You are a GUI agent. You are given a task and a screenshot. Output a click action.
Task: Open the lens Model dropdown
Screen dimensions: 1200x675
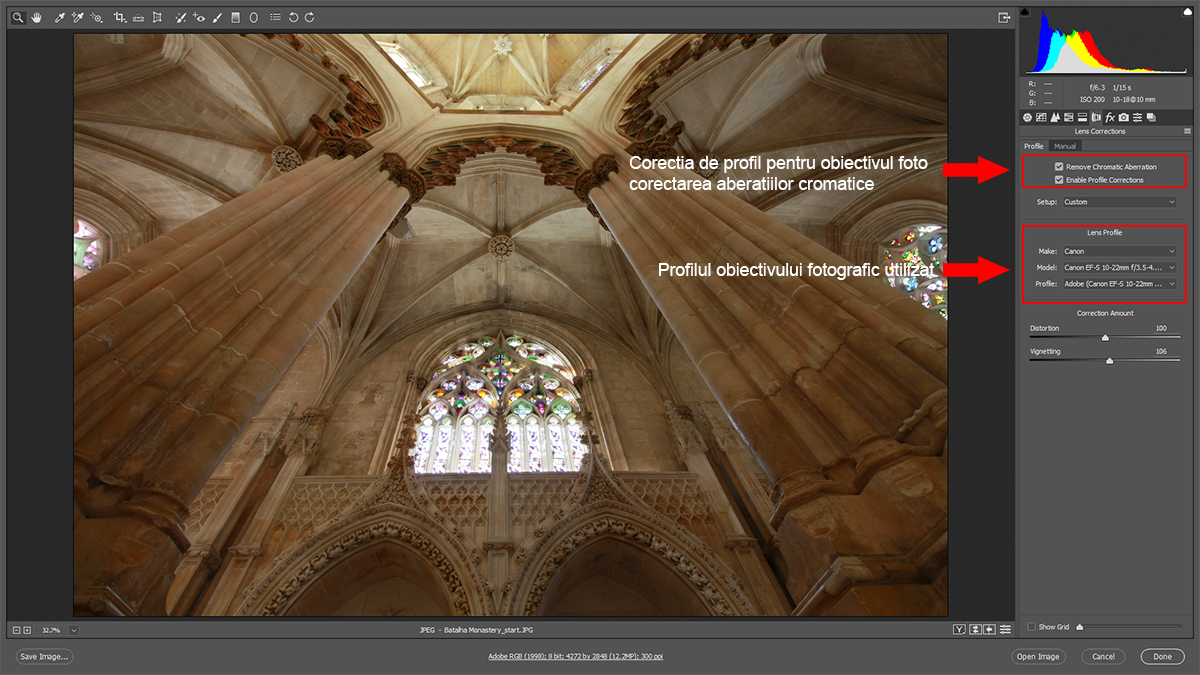(1119, 267)
